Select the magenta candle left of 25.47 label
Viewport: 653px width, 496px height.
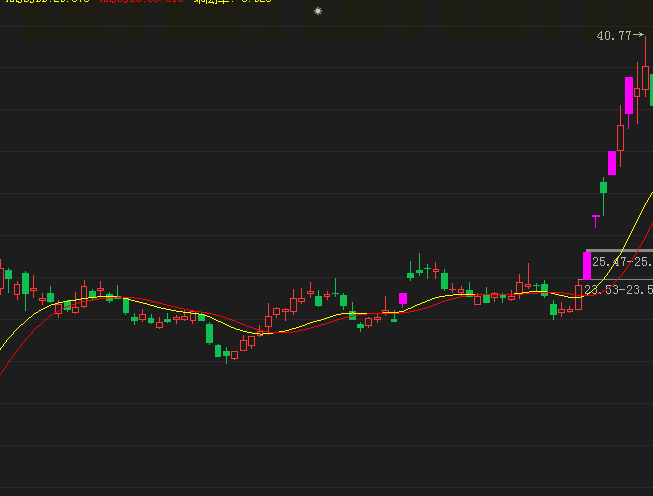point(587,265)
